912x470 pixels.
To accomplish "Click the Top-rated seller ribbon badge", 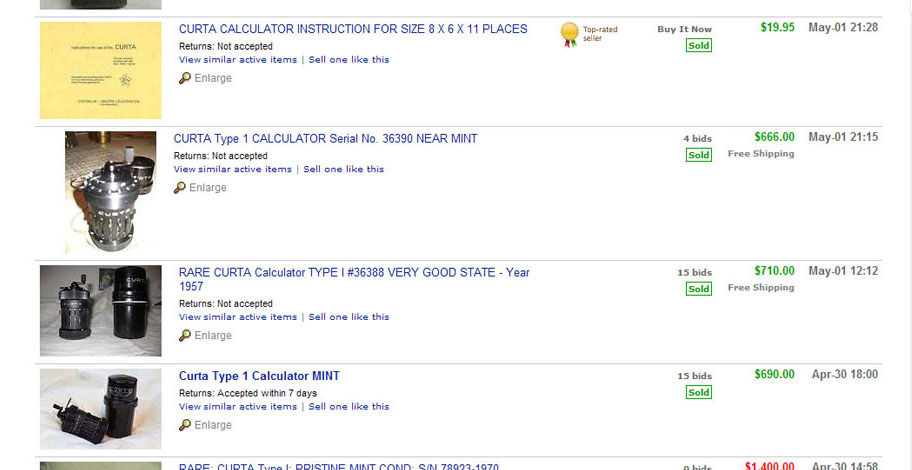I will point(569,35).
